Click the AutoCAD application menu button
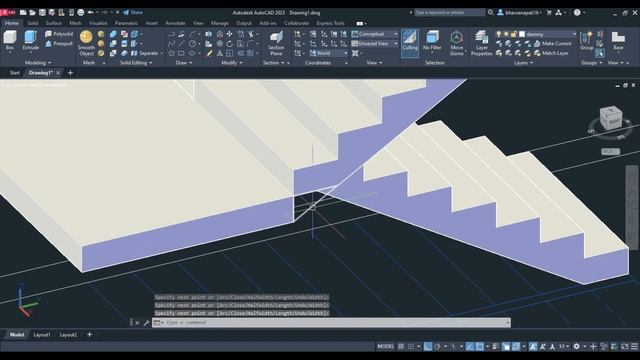The height and width of the screenshot is (360, 640). pyautogui.click(x=7, y=12)
